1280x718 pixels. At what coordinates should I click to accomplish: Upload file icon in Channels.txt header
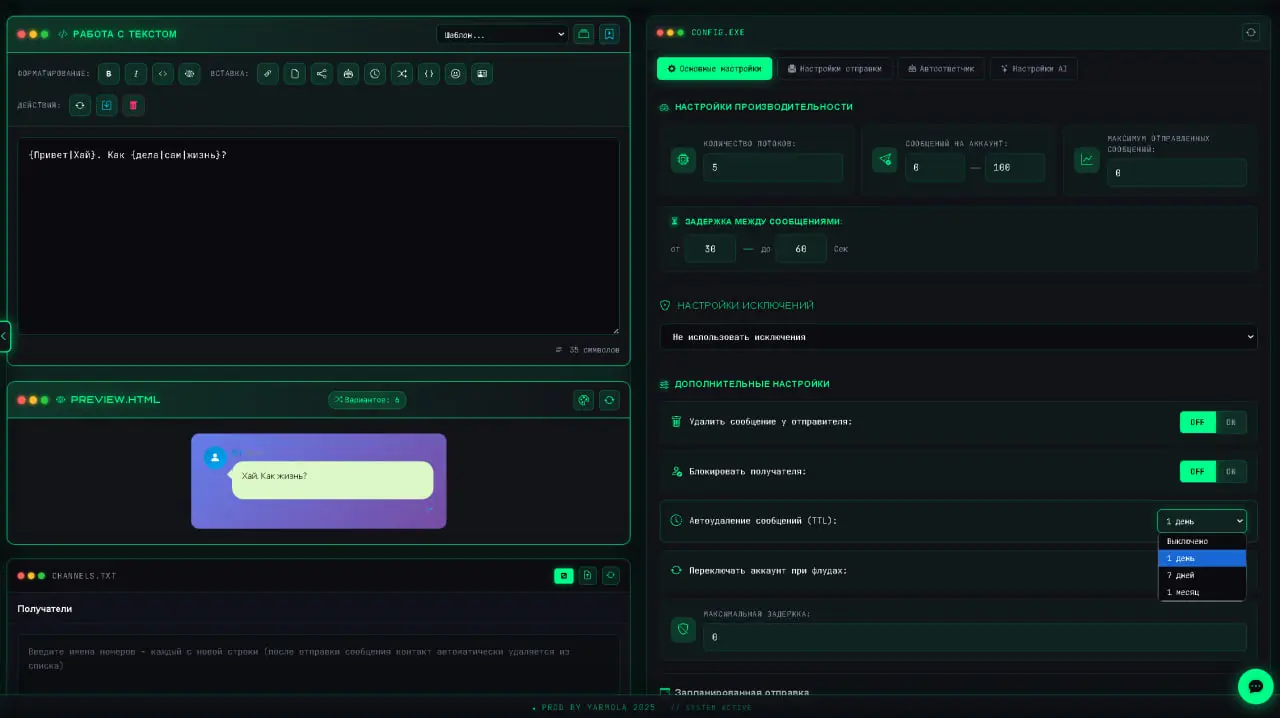588,575
